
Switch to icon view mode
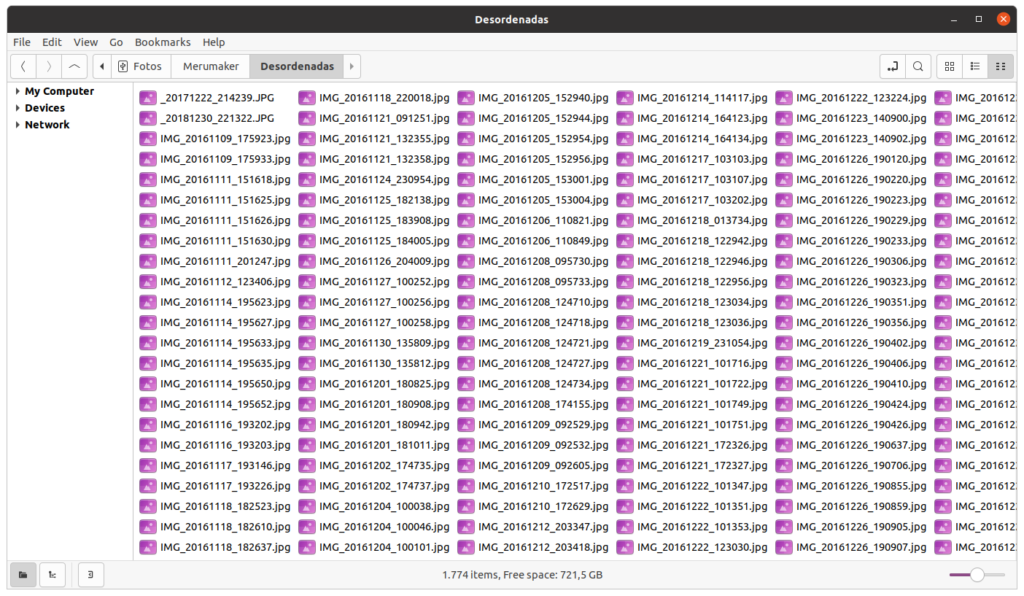[x=949, y=67]
